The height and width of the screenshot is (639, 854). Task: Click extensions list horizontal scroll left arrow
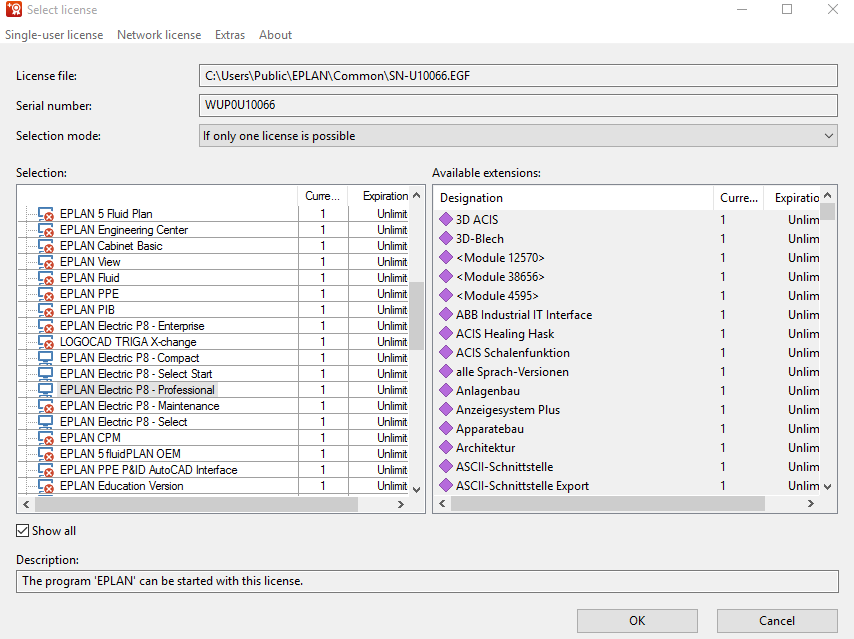pos(442,504)
